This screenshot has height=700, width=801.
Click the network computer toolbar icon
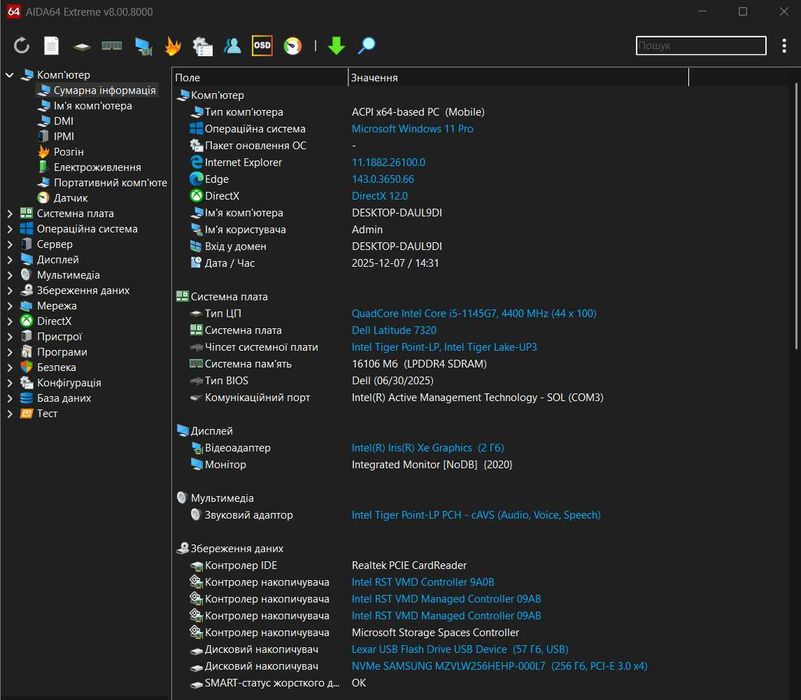tap(144, 46)
